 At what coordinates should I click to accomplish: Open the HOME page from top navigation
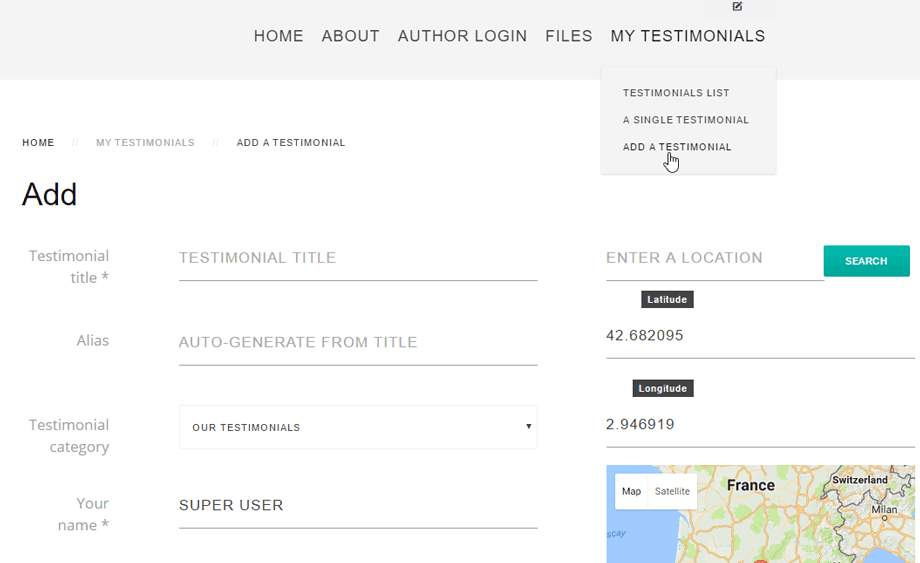pyautogui.click(x=278, y=36)
